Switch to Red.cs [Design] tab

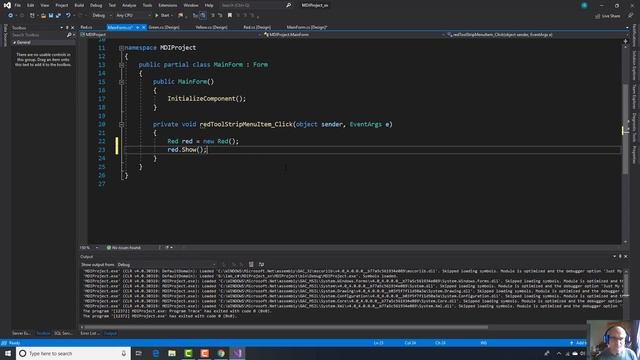[257, 27]
